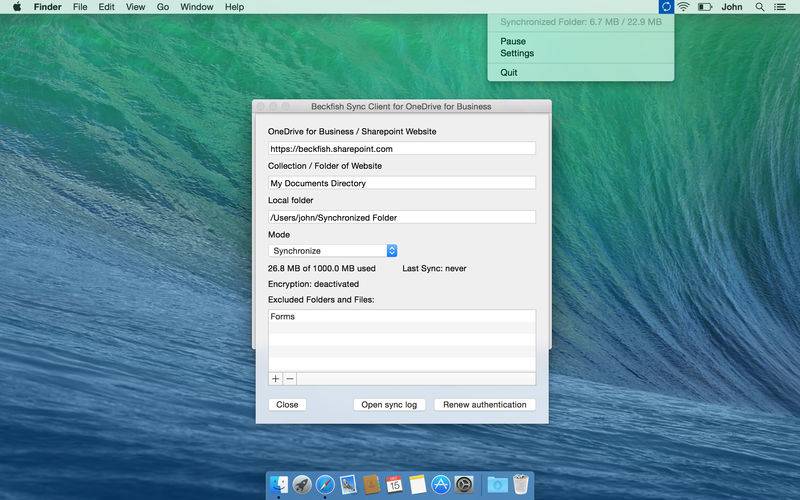Open the Apple menu
The image size is (800, 500).
point(17,7)
